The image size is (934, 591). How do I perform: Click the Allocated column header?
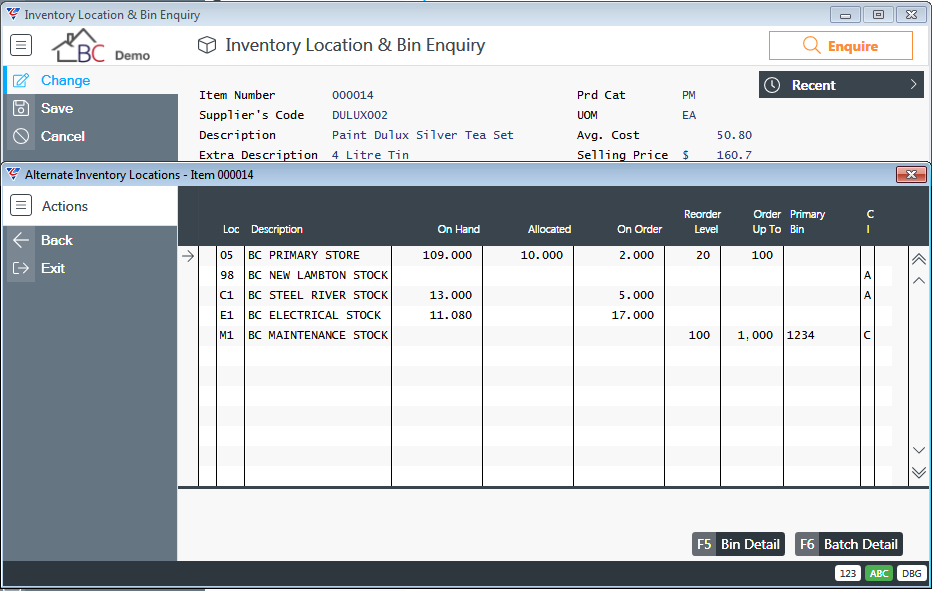[x=549, y=229]
